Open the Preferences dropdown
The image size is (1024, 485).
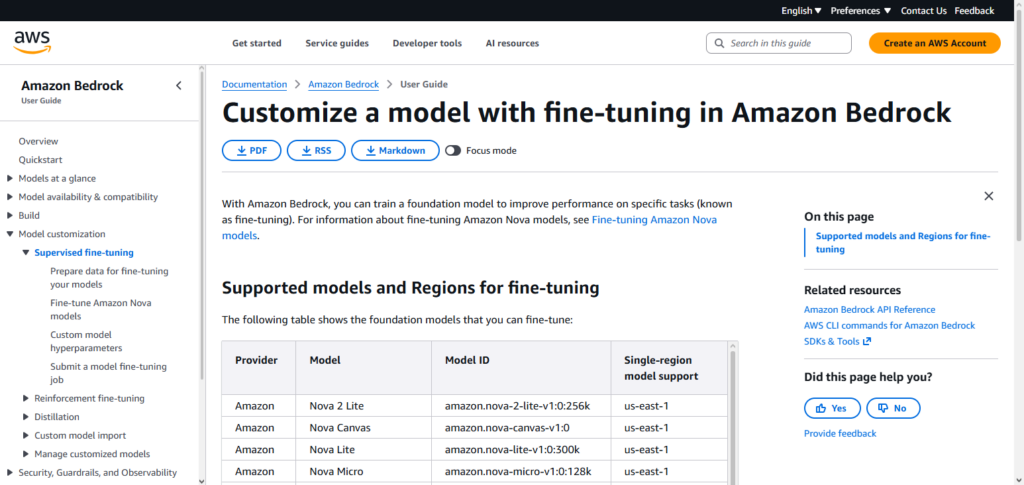(861, 10)
